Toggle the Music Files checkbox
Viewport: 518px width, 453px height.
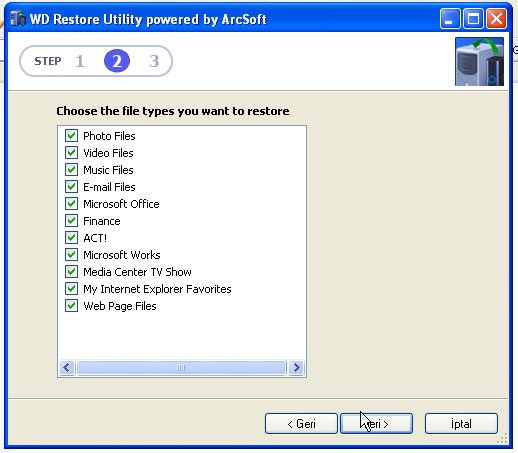coord(71,170)
